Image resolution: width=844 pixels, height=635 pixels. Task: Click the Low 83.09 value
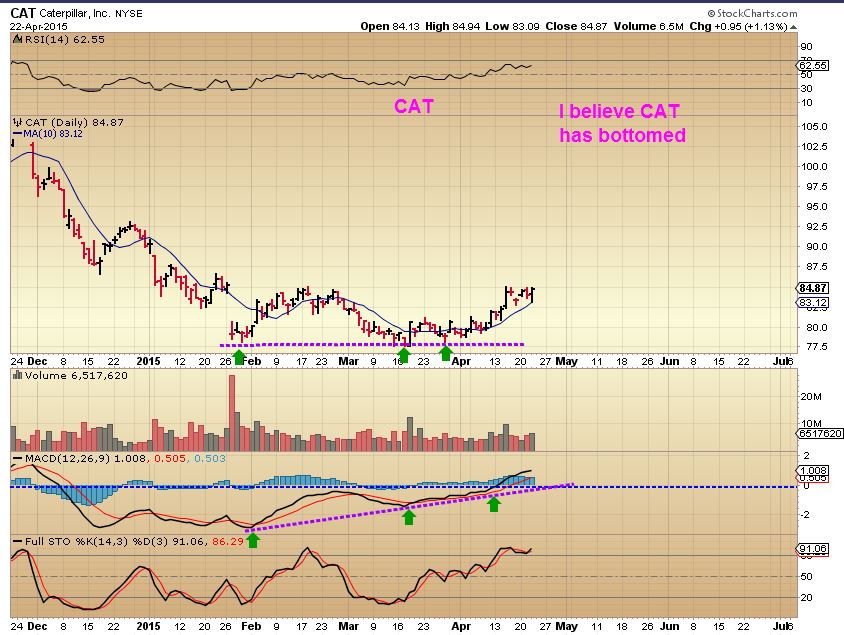pyautogui.click(x=512, y=26)
